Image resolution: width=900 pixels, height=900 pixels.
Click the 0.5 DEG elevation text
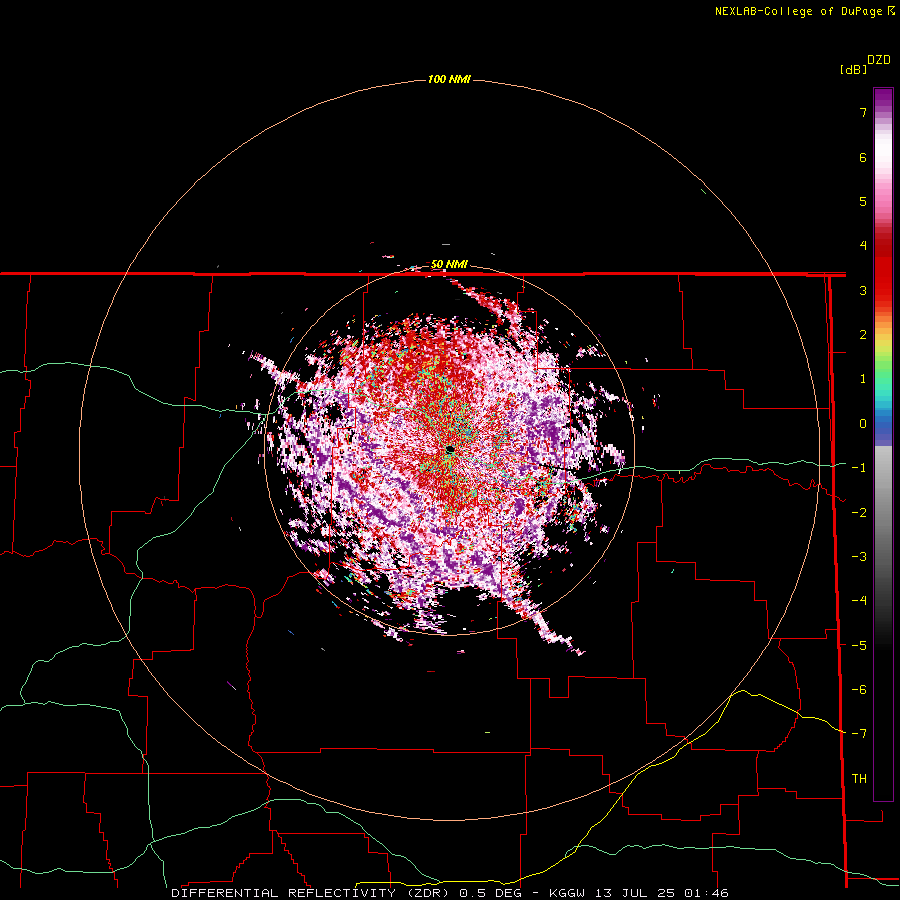[x=491, y=893]
